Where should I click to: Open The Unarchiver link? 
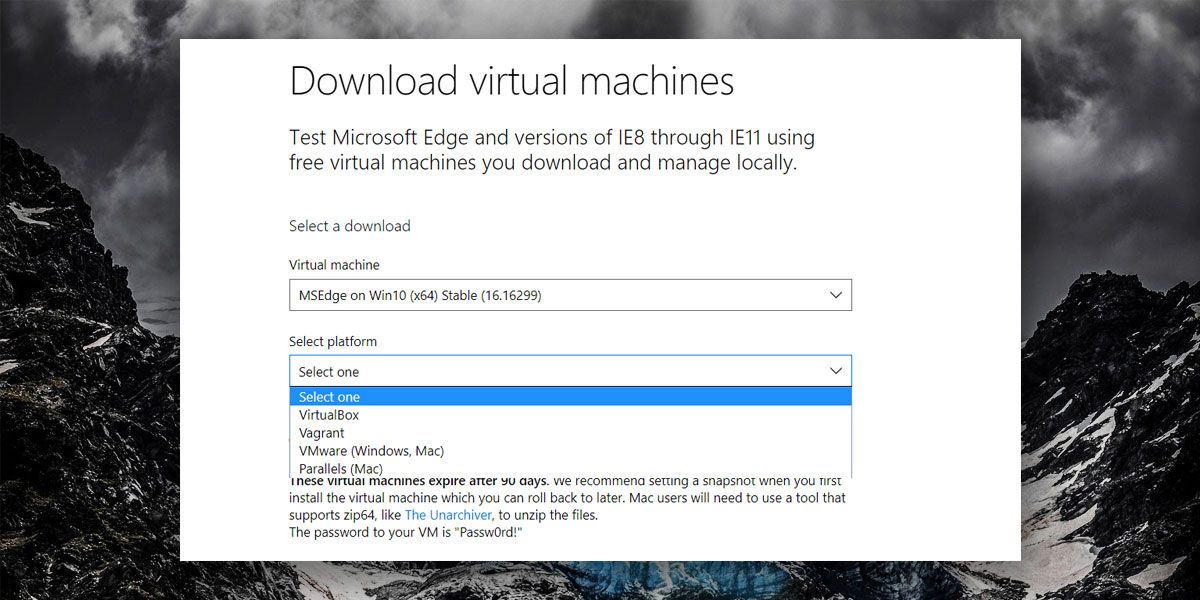[x=448, y=515]
